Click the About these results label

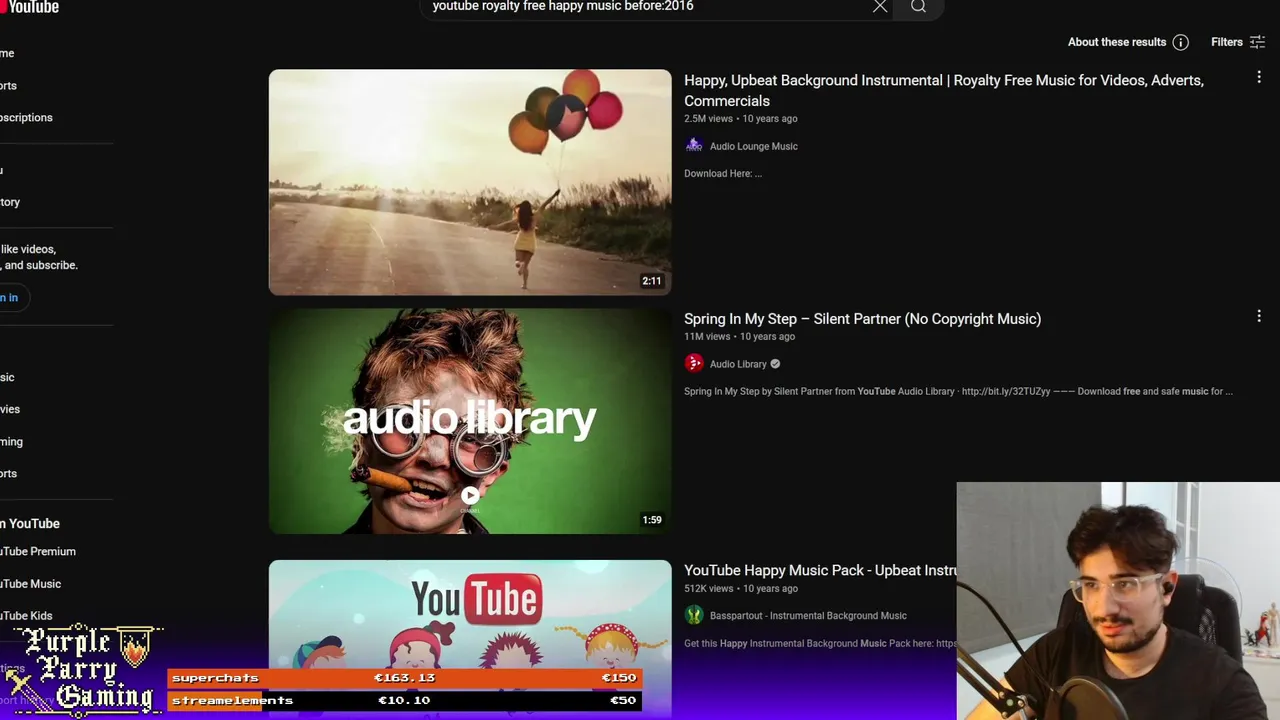(1117, 42)
